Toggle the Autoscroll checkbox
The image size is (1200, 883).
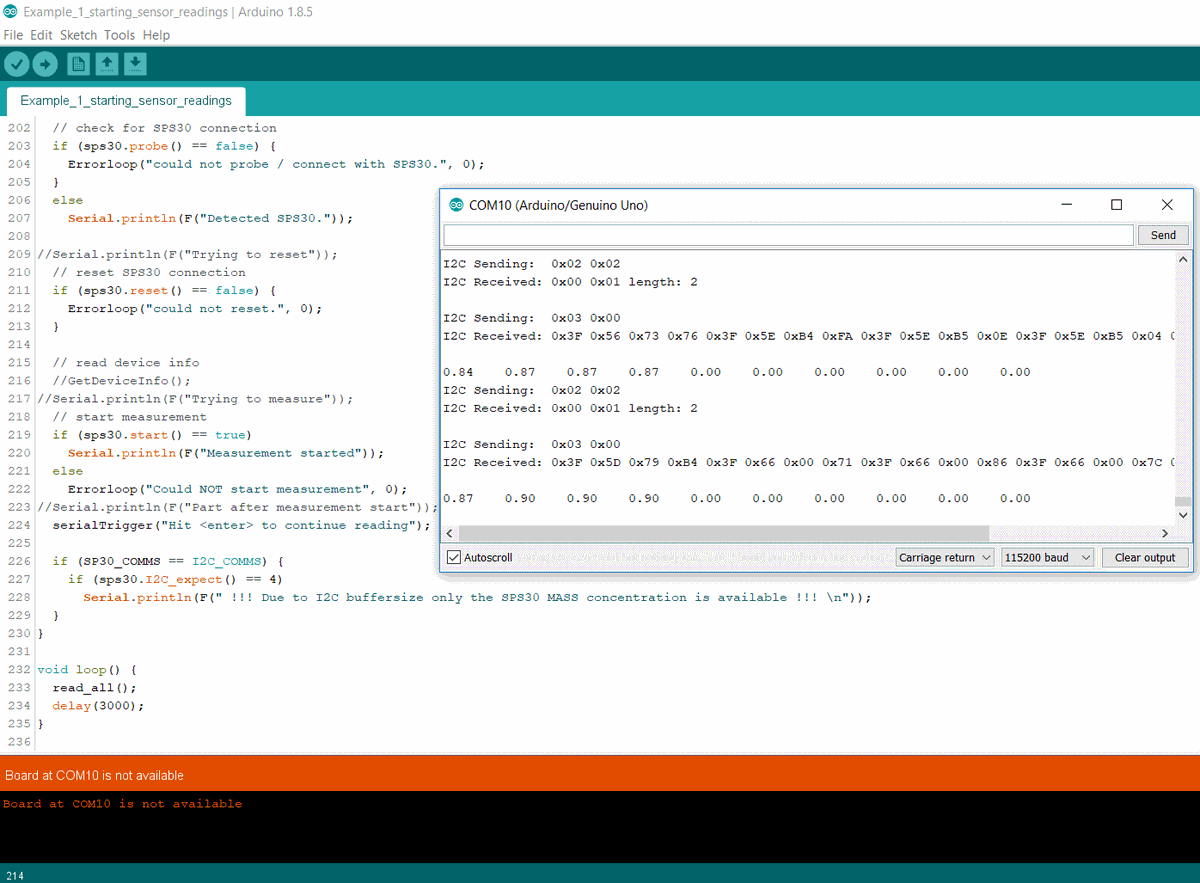(x=454, y=557)
